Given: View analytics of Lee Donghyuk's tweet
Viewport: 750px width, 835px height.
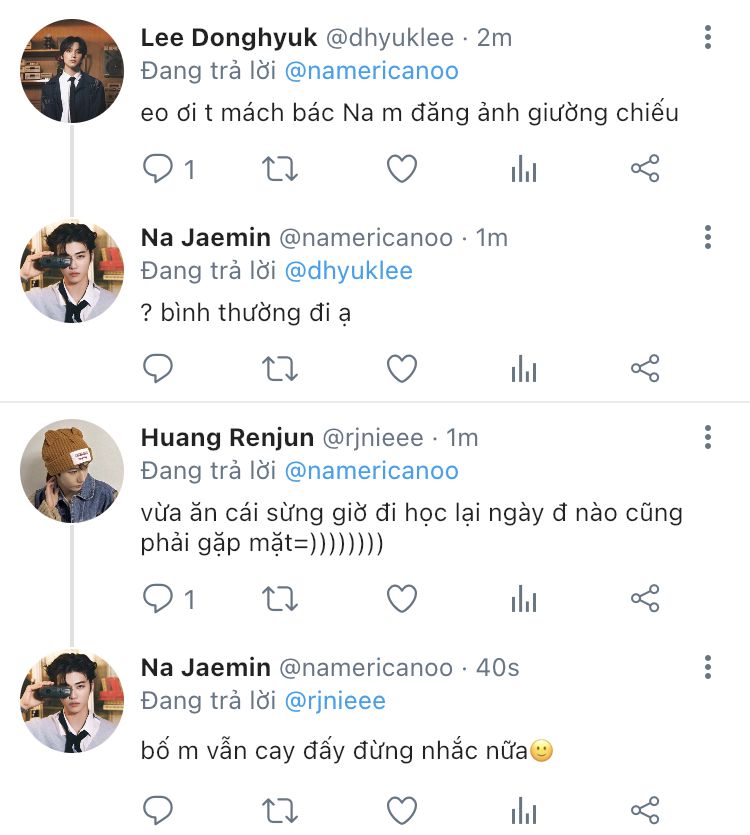Looking at the screenshot, I should tap(524, 168).
